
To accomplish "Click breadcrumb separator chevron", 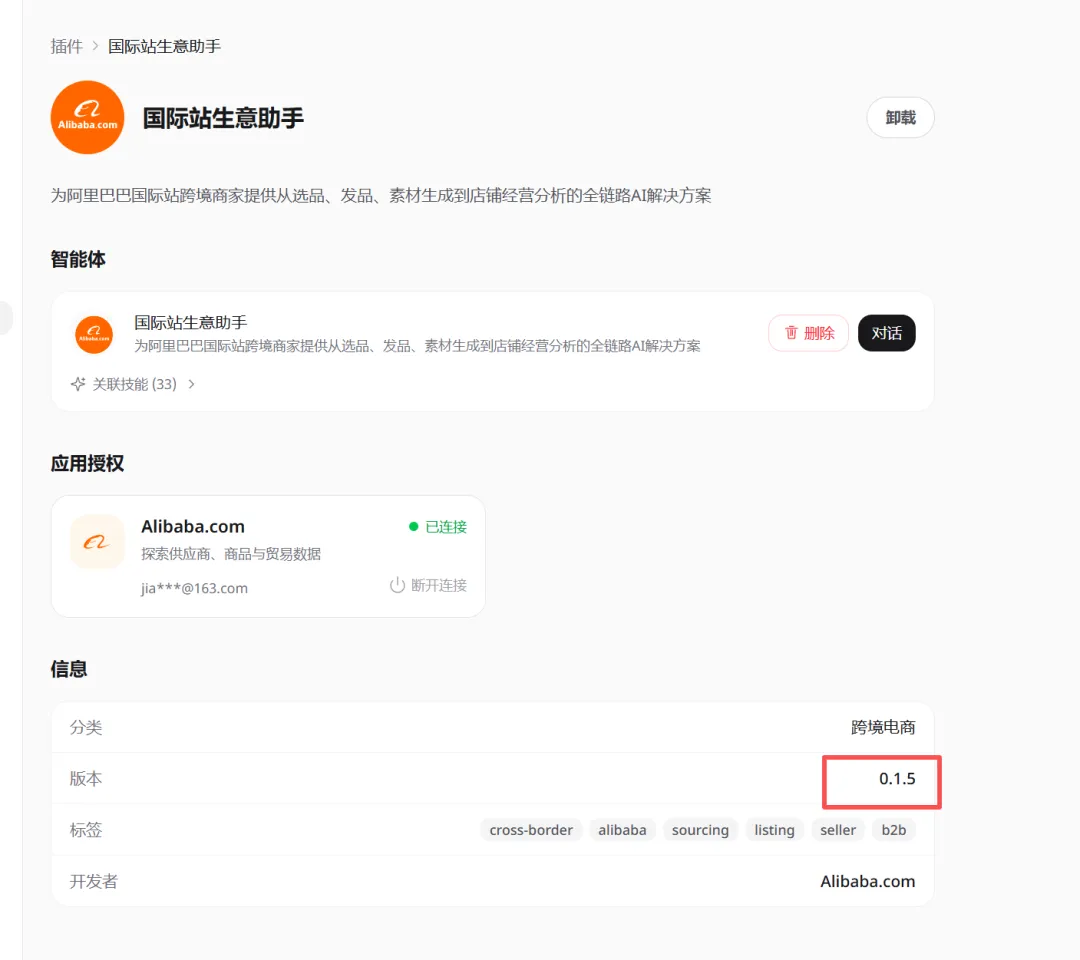I will tap(95, 46).
